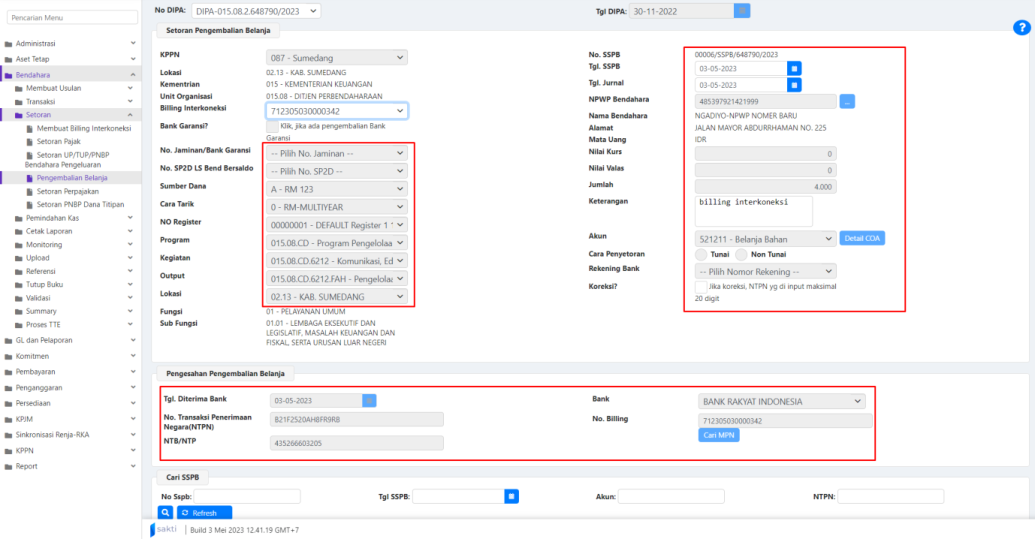
Task: Open calendar icon in Tgl SSPB search field
Action: point(511,496)
